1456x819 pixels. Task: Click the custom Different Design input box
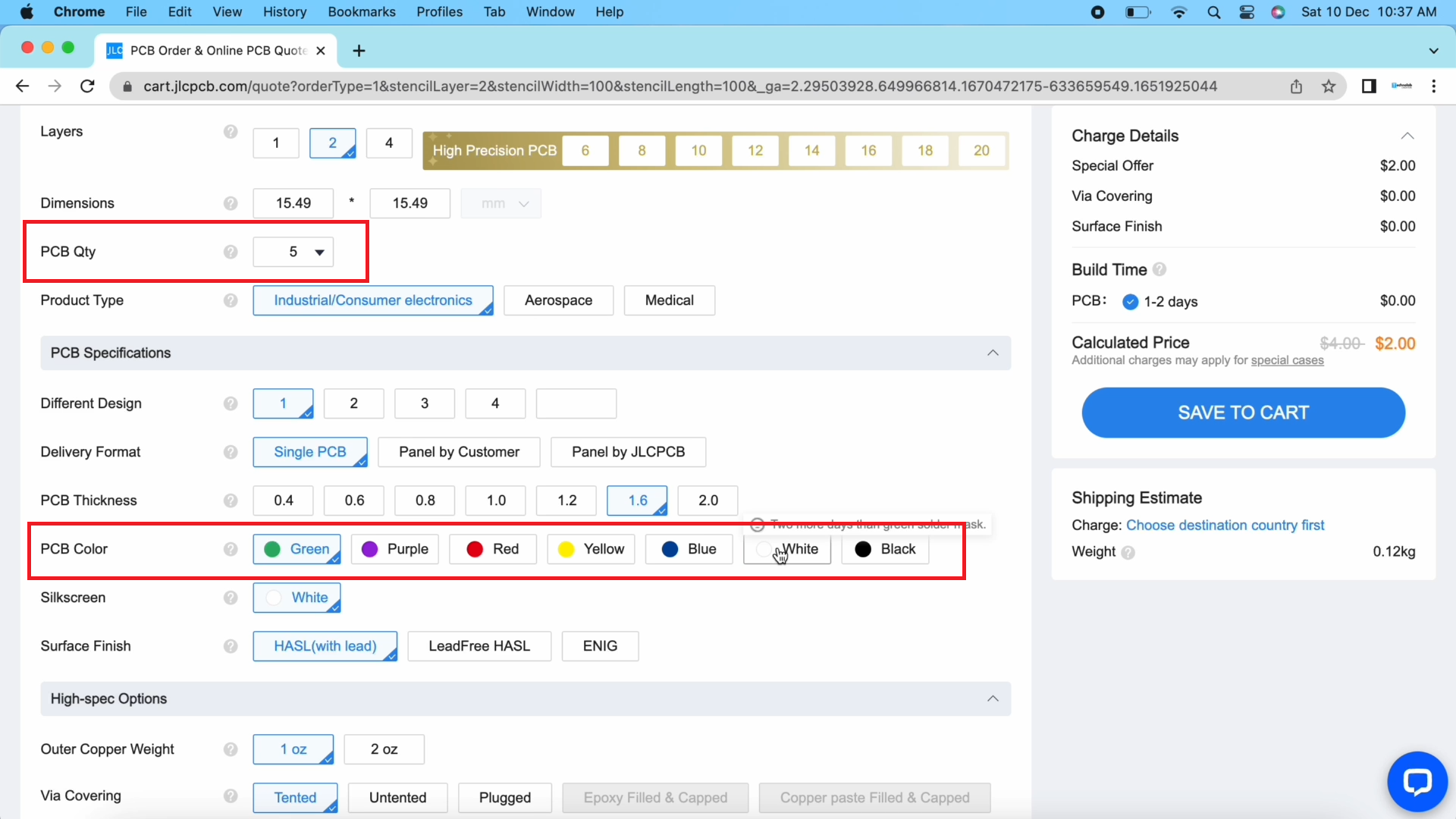576,403
